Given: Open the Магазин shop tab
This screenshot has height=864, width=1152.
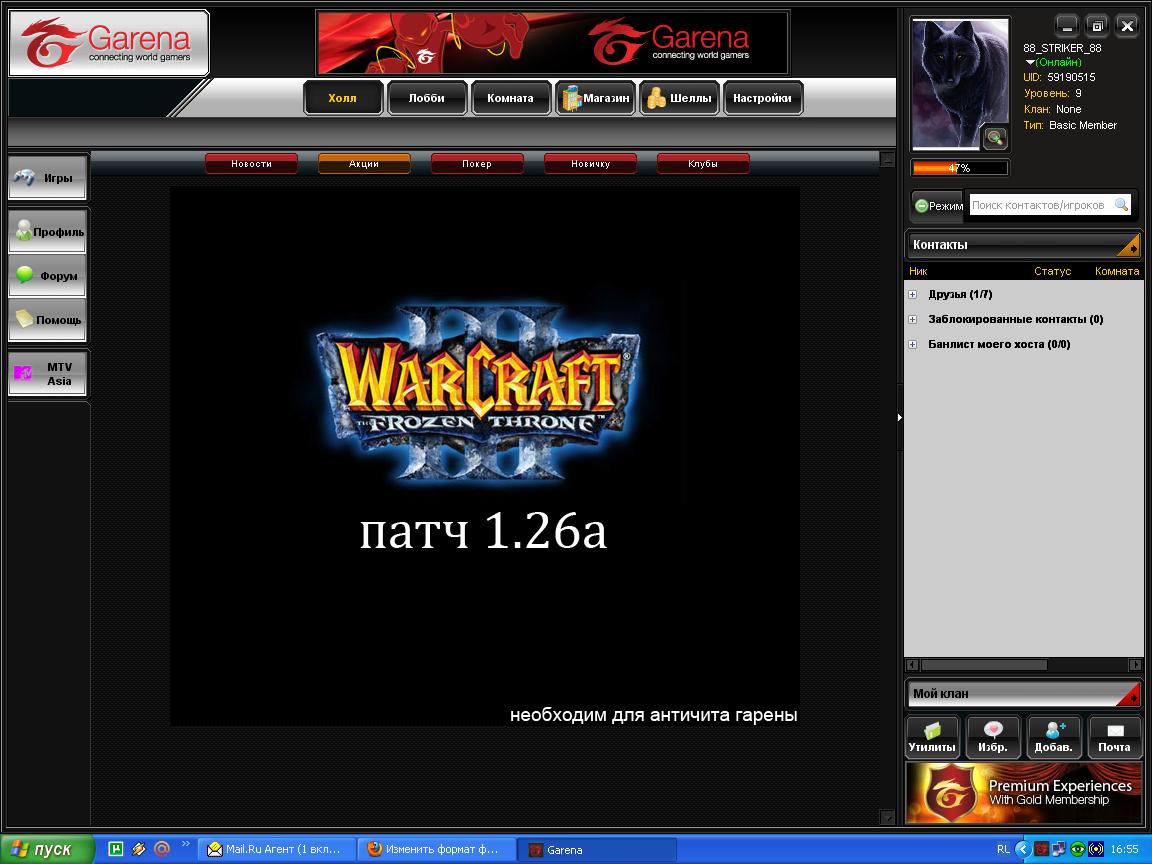Looking at the screenshot, I should pos(595,98).
